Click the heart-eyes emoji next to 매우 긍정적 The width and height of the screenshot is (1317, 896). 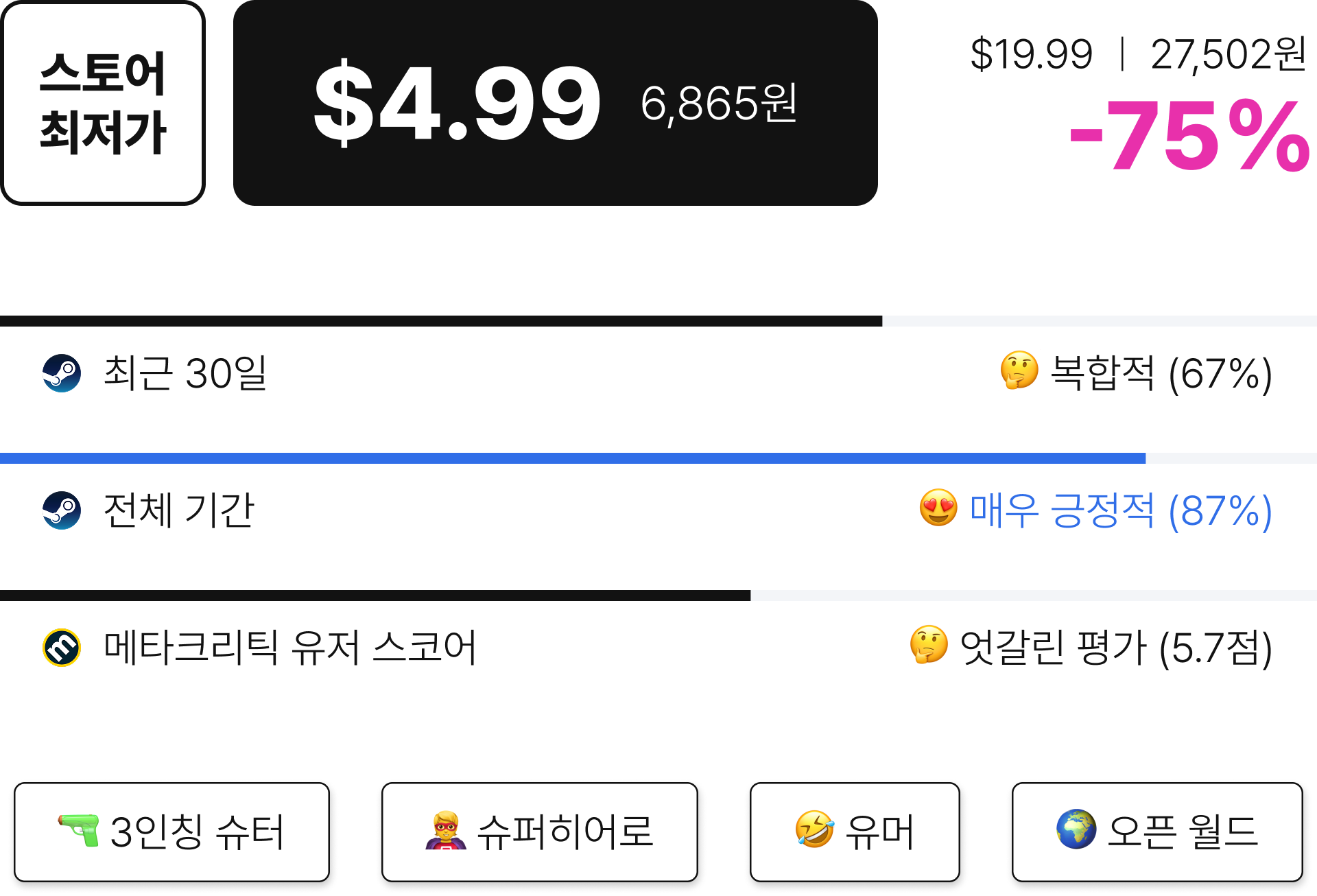tap(938, 508)
